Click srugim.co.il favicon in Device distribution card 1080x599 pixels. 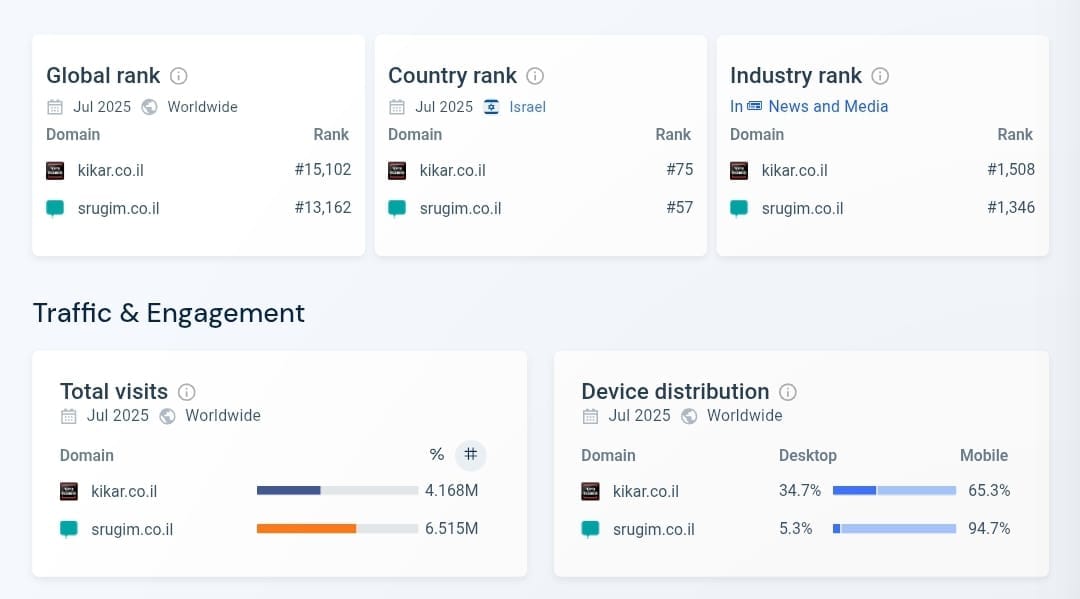pyautogui.click(x=590, y=529)
